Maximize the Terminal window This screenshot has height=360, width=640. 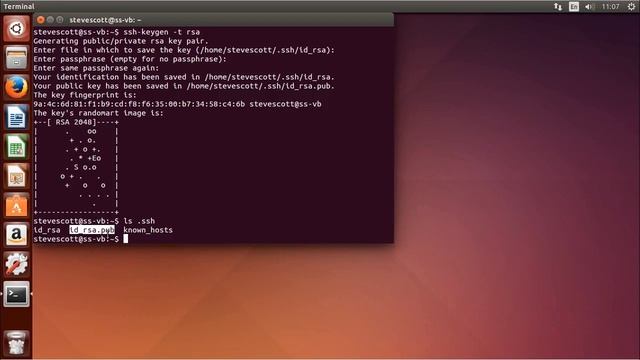(60, 20)
